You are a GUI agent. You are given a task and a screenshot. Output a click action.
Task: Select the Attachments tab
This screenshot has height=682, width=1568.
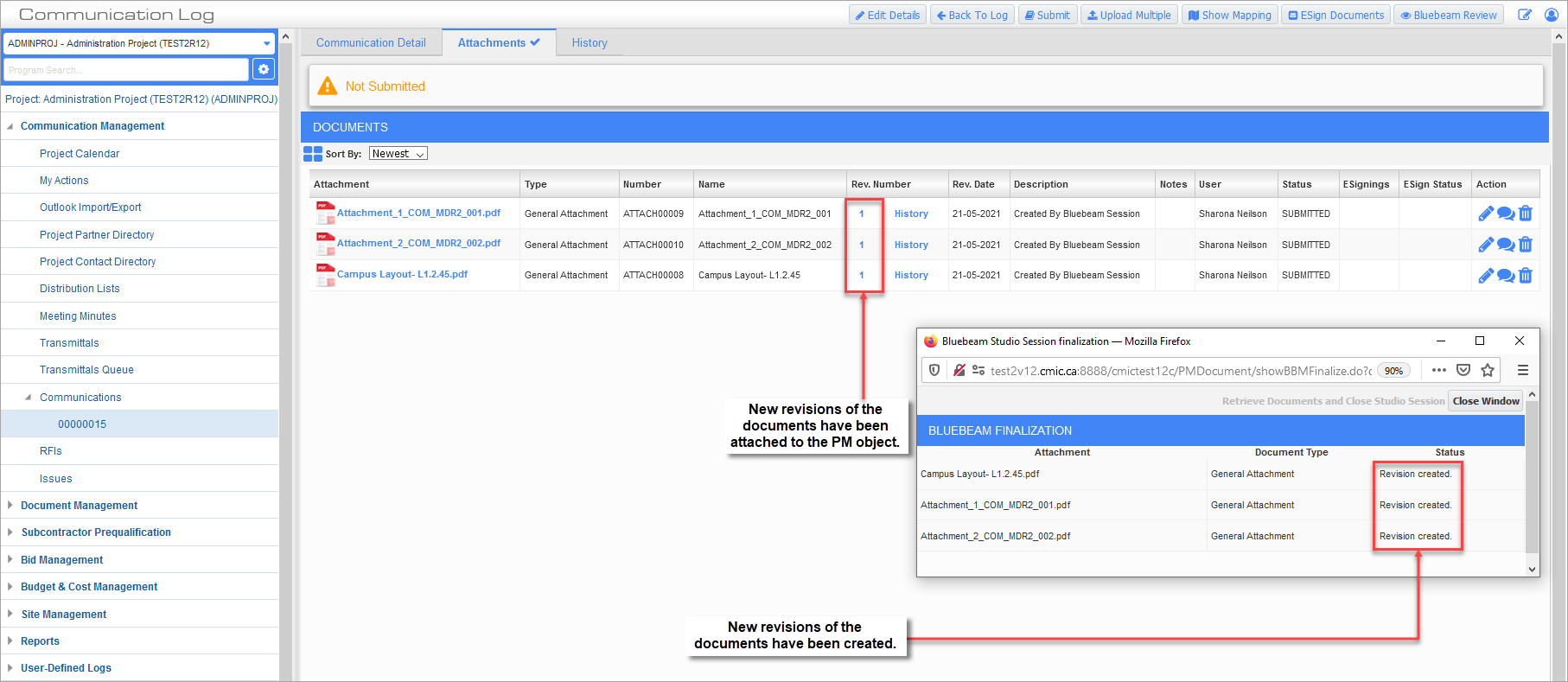click(499, 42)
